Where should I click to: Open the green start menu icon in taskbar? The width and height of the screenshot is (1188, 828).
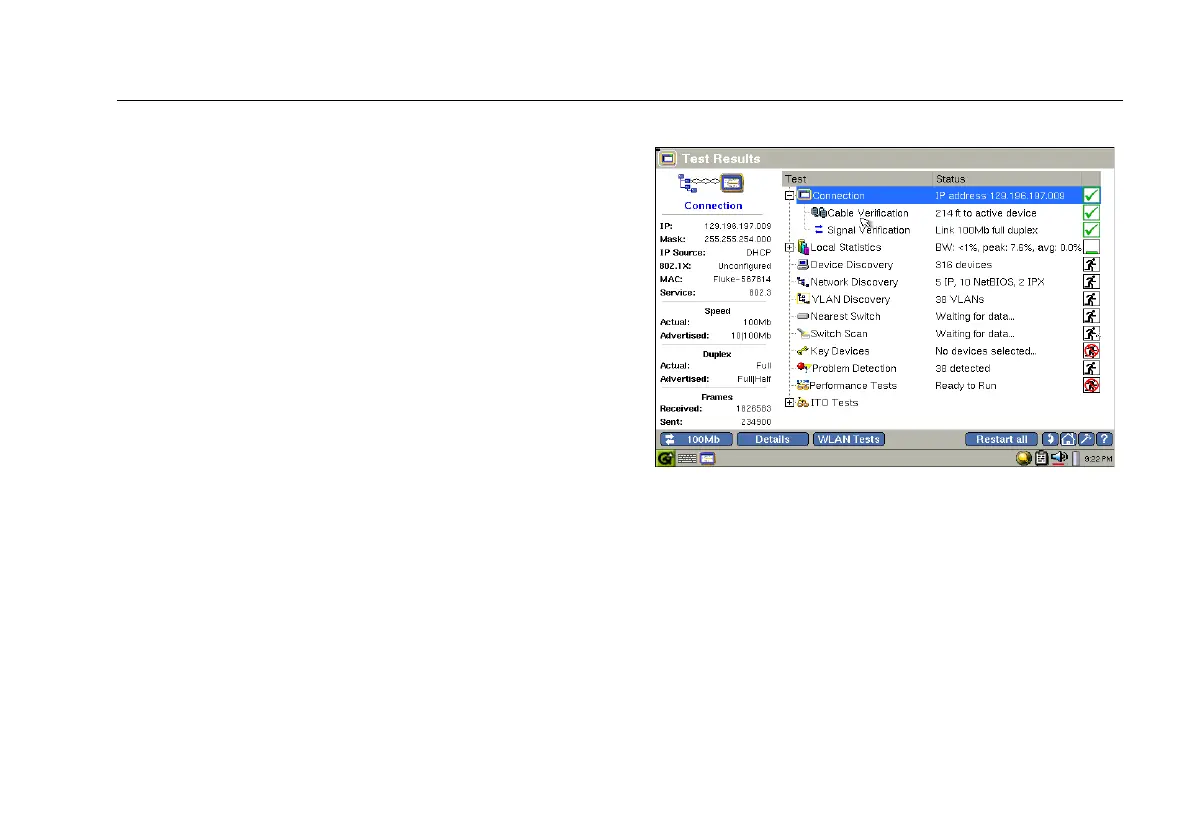[665, 458]
